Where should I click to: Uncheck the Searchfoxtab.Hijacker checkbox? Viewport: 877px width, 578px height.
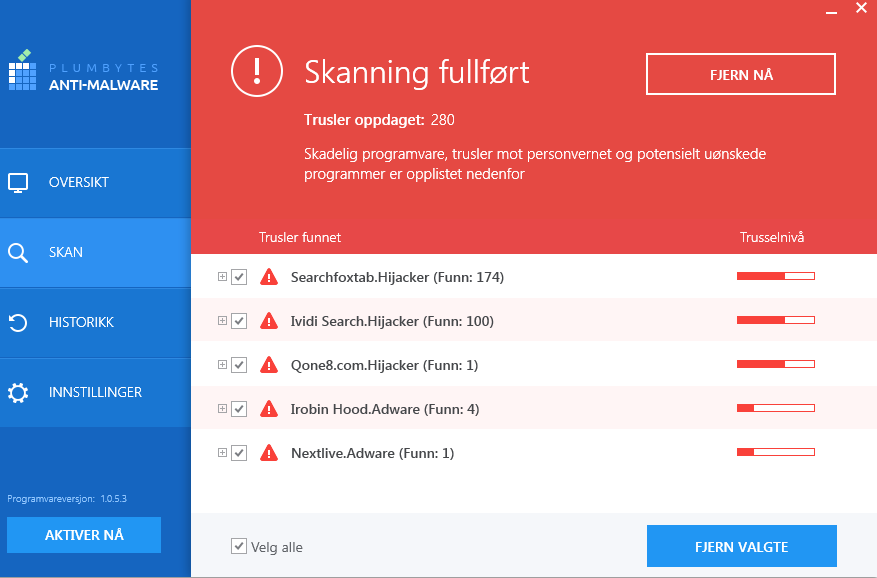click(239, 277)
